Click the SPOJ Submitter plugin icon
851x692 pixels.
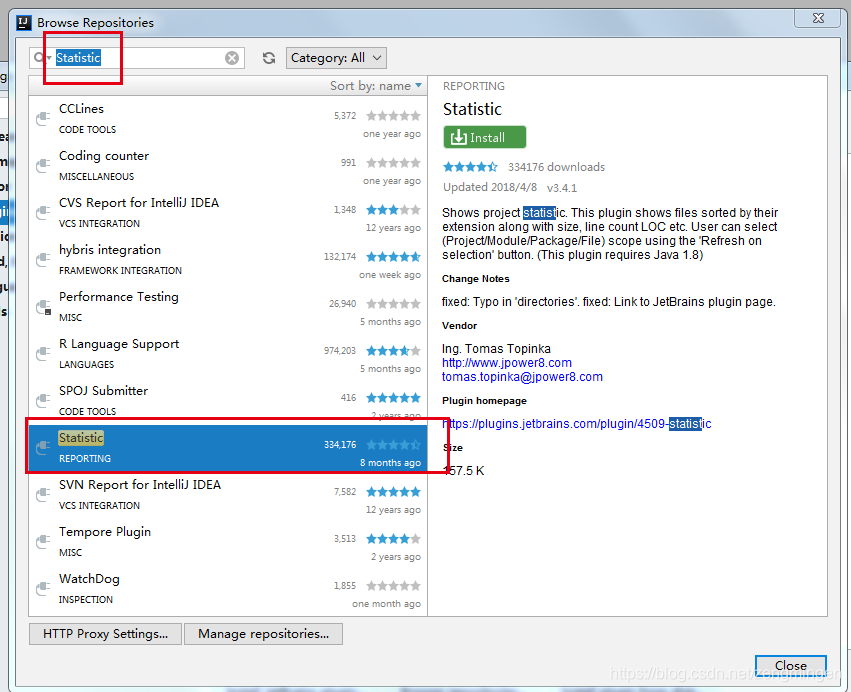[43, 401]
